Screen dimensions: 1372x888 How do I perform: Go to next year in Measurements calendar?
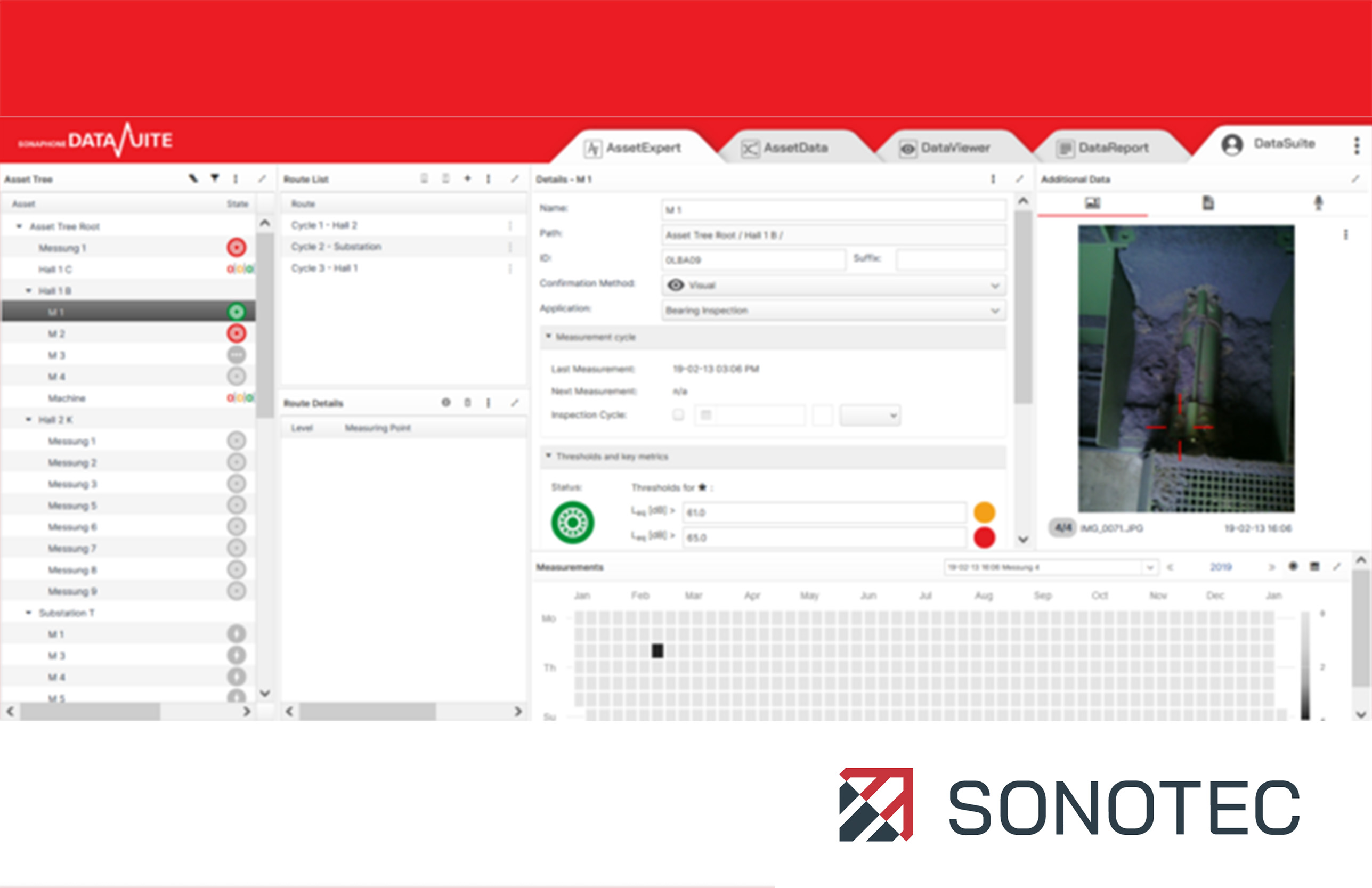1272,567
